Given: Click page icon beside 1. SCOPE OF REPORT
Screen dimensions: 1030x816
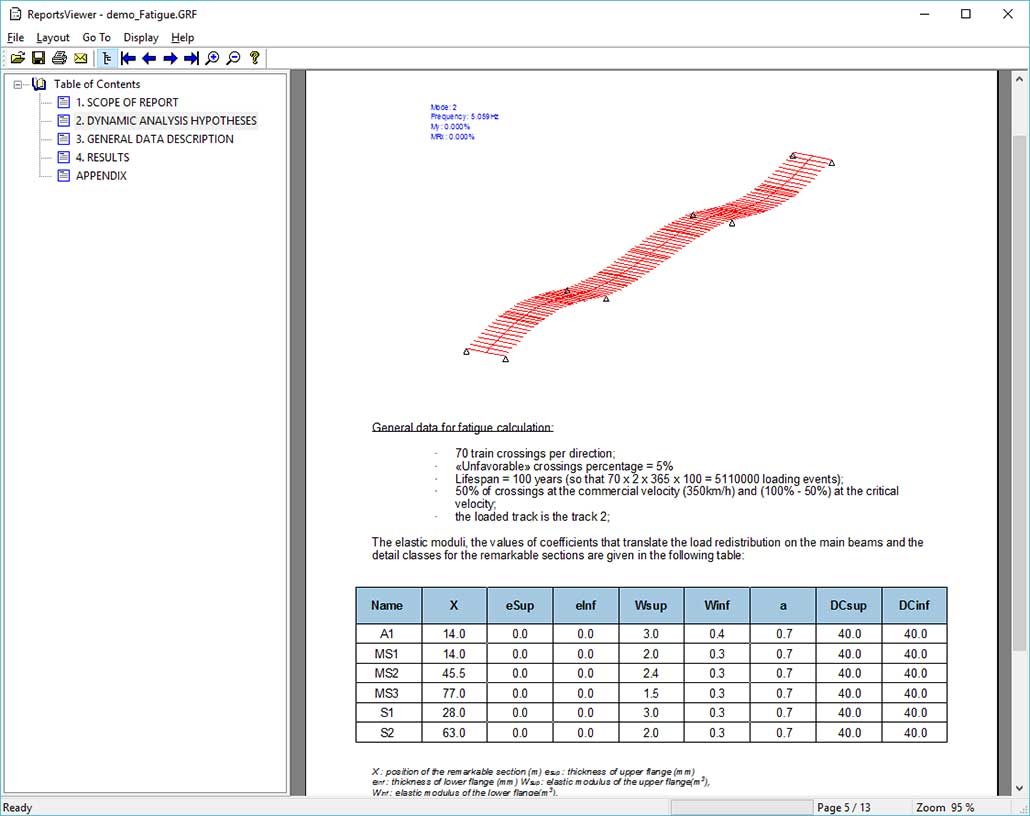Looking at the screenshot, I should (x=64, y=102).
